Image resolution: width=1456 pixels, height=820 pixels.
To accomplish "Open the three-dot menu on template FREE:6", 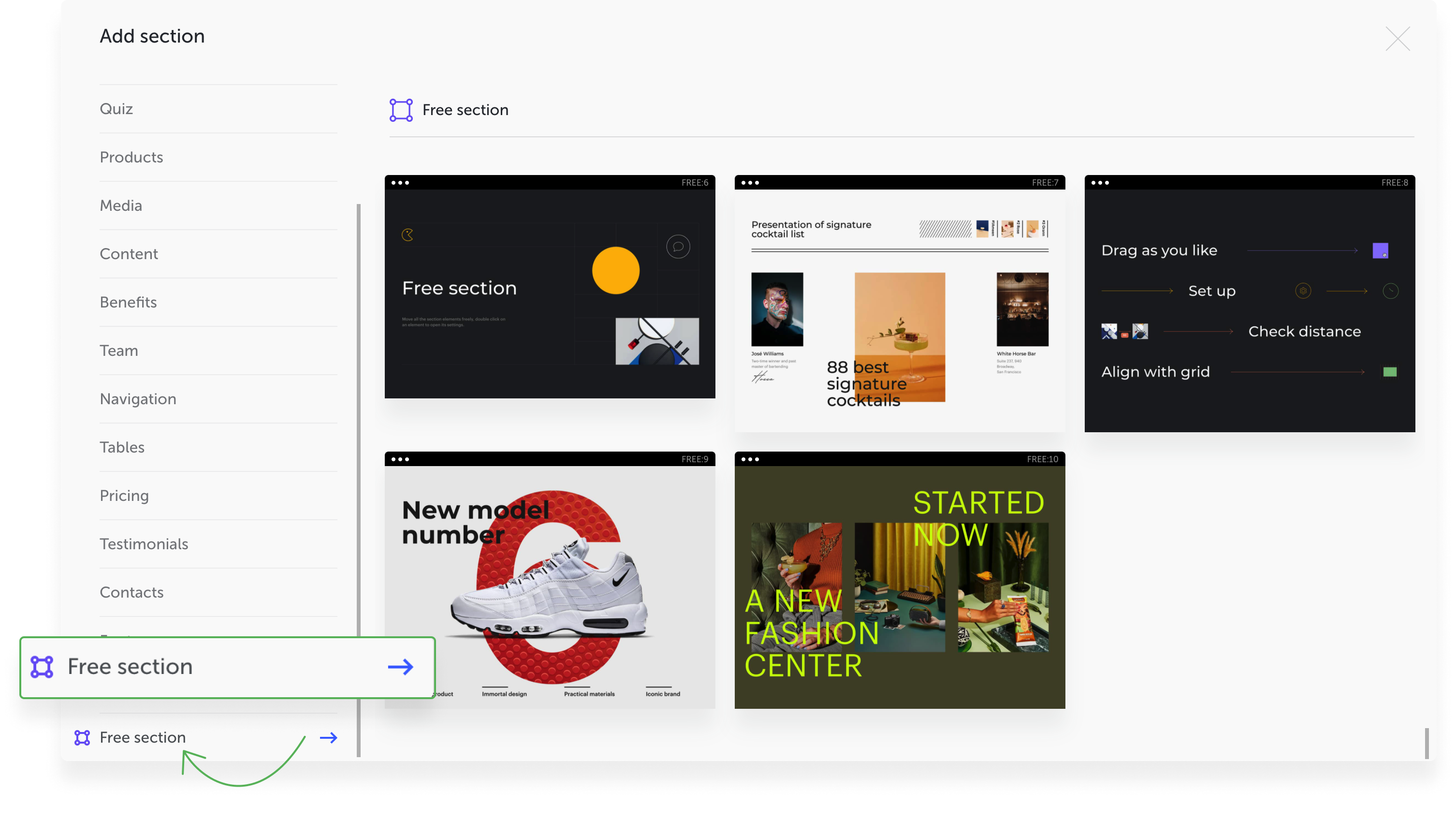I will [401, 182].
